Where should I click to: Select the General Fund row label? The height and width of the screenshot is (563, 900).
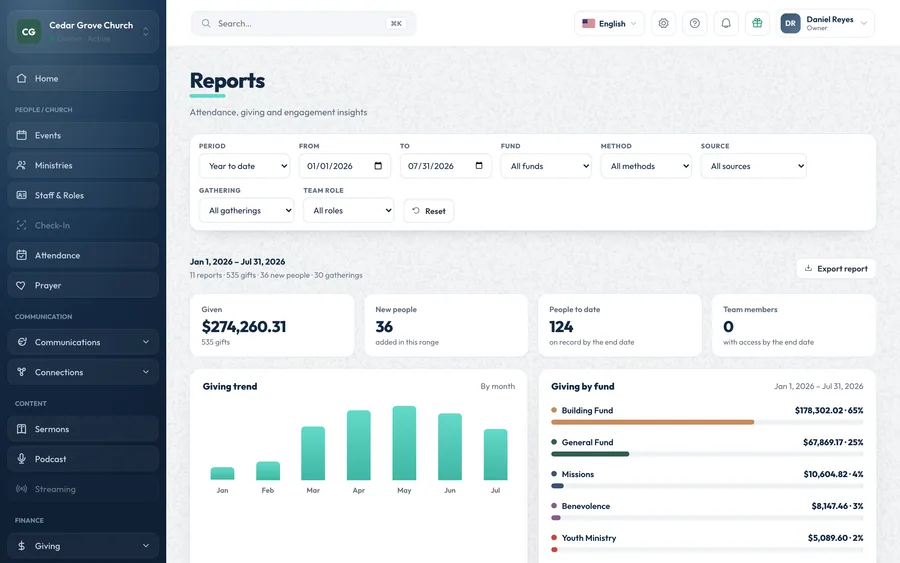pos(587,442)
